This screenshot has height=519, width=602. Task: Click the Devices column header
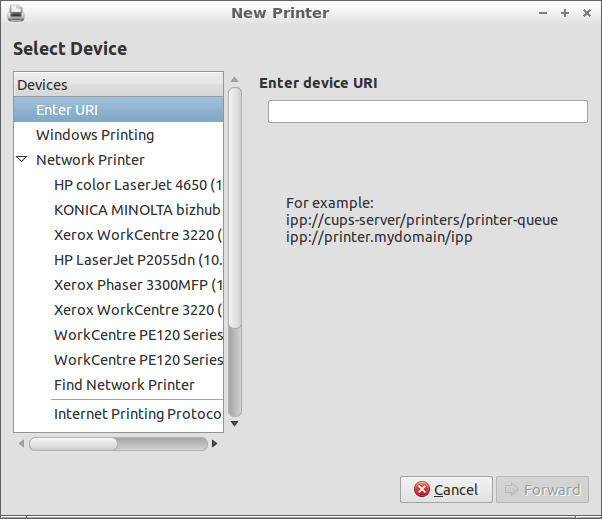[x=118, y=85]
